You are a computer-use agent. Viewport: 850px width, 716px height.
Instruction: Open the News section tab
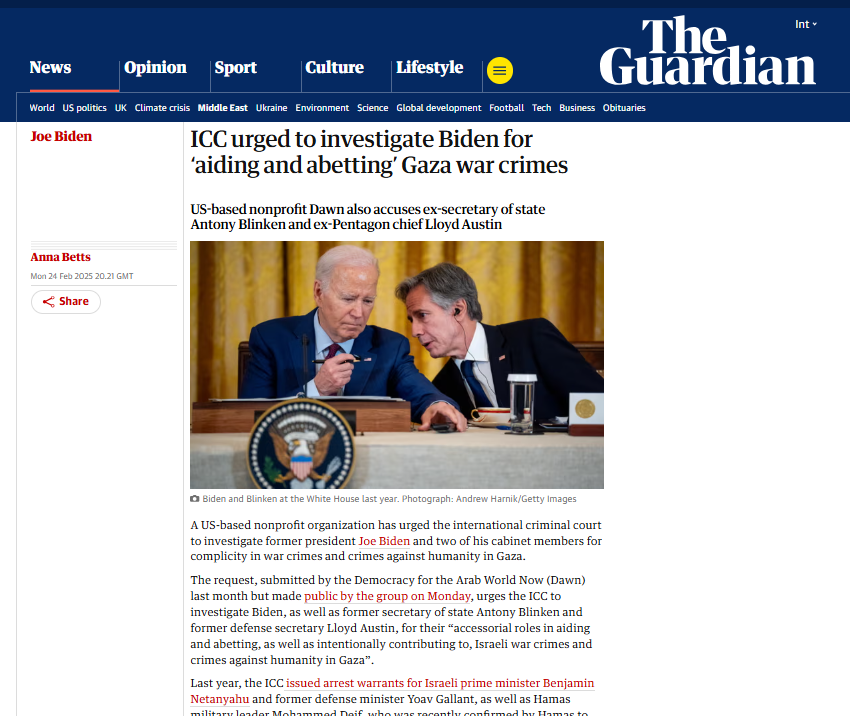coord(50,68)
